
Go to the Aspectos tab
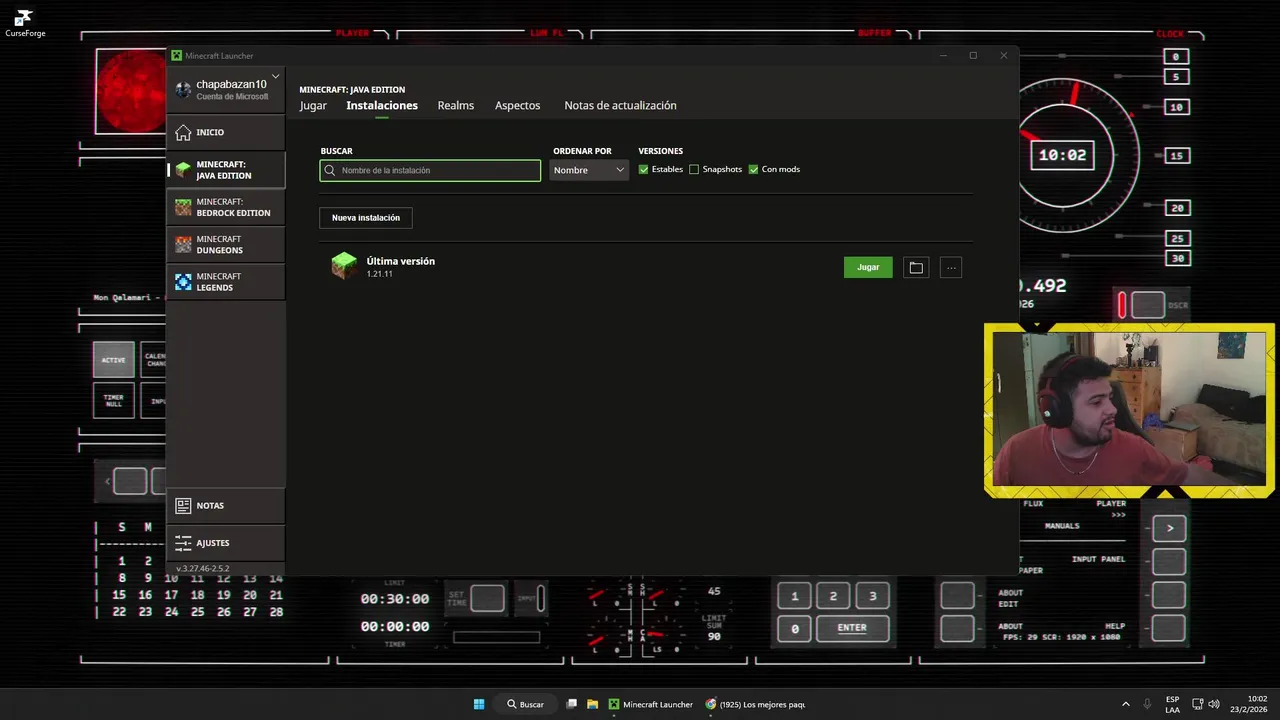(517, 105)
